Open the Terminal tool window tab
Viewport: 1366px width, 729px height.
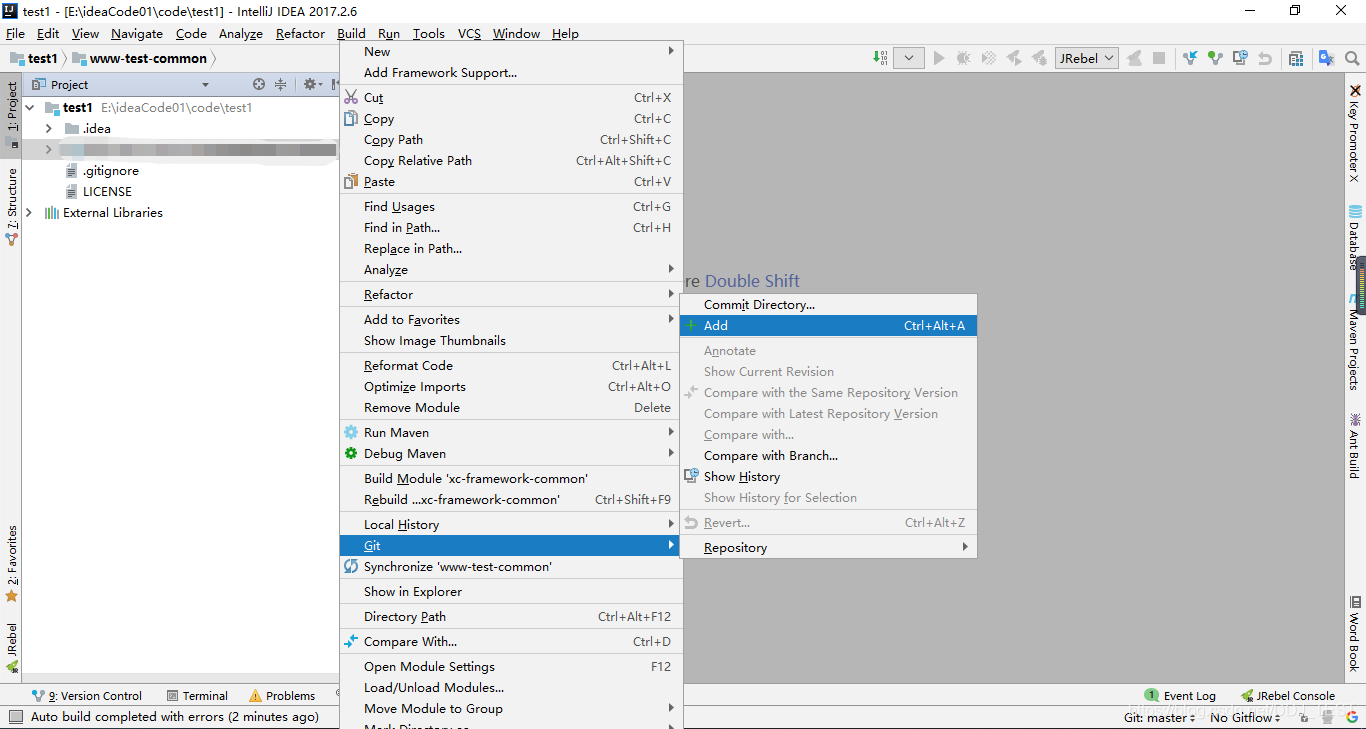197,695
